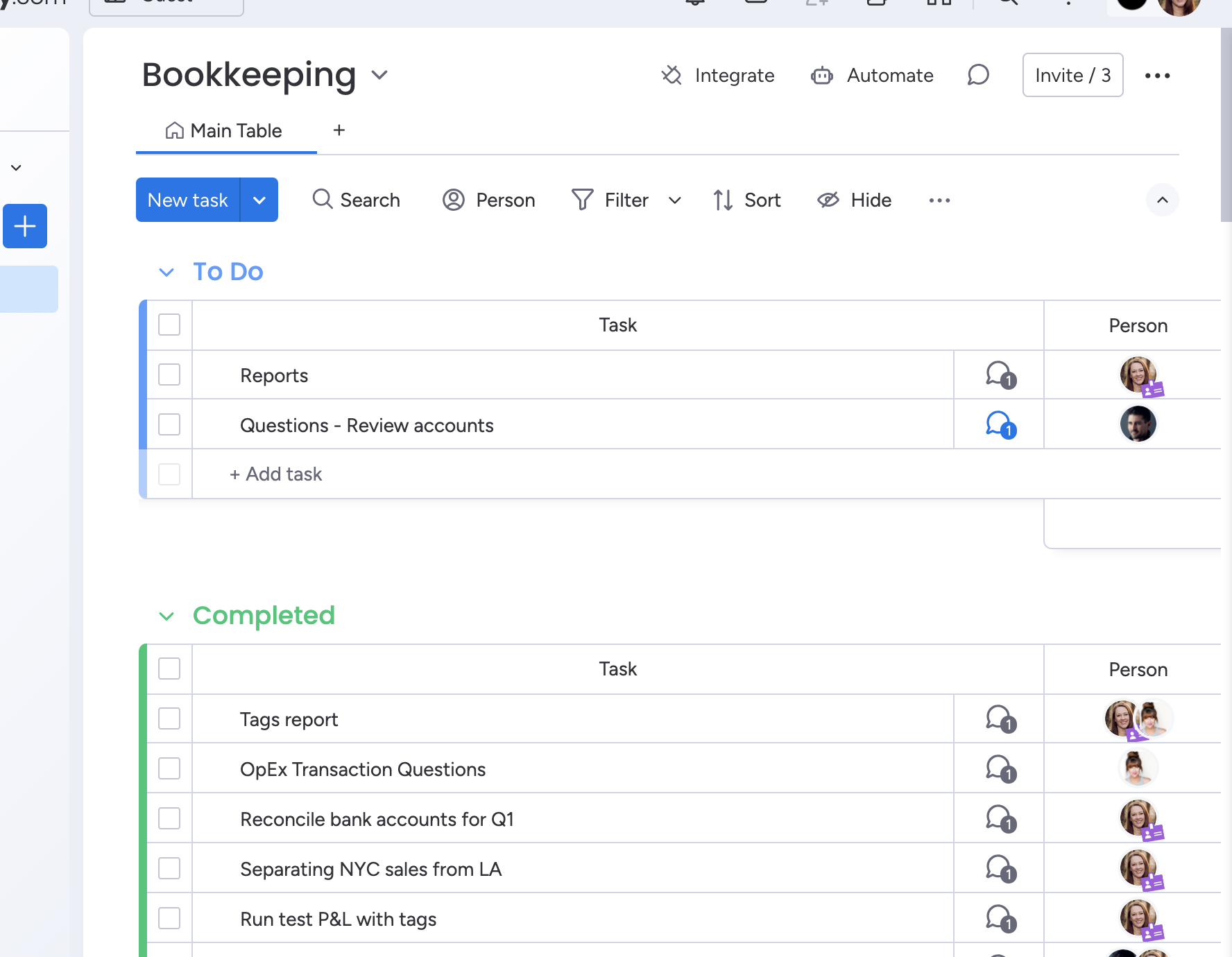This screenshot has height=957, width=1232.
Task: Click the avatar on Run test P&L row
Action: (x=1138, y=918)
